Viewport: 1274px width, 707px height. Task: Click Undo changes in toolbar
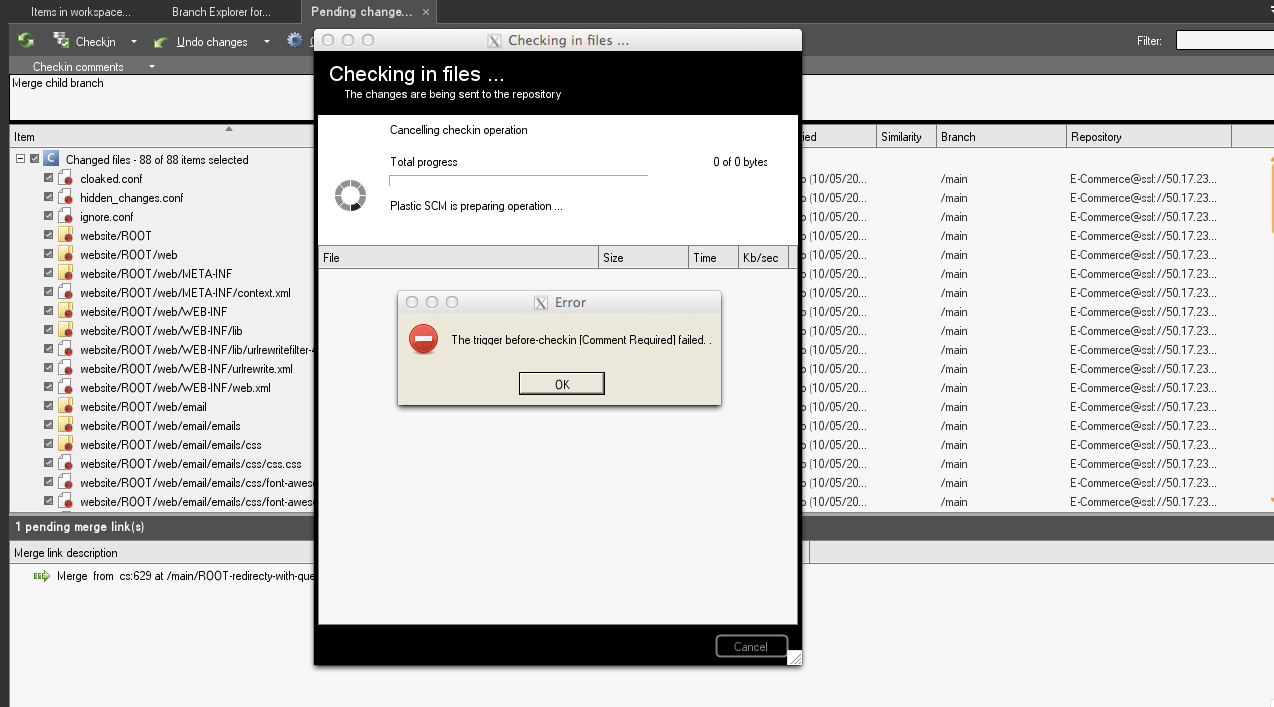tap(200, 42)
